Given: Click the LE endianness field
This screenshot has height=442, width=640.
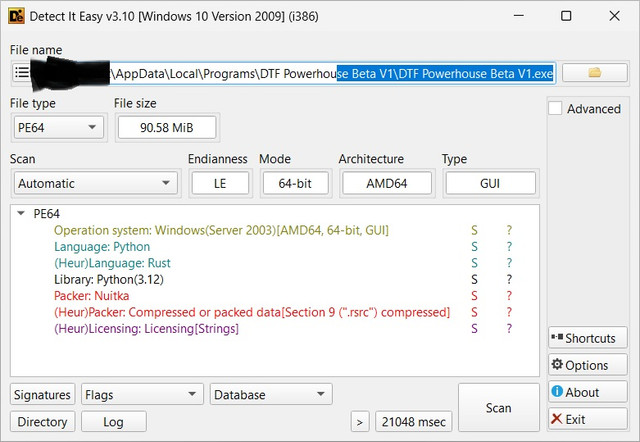Looking at the screenshot, I should point(220,183).
